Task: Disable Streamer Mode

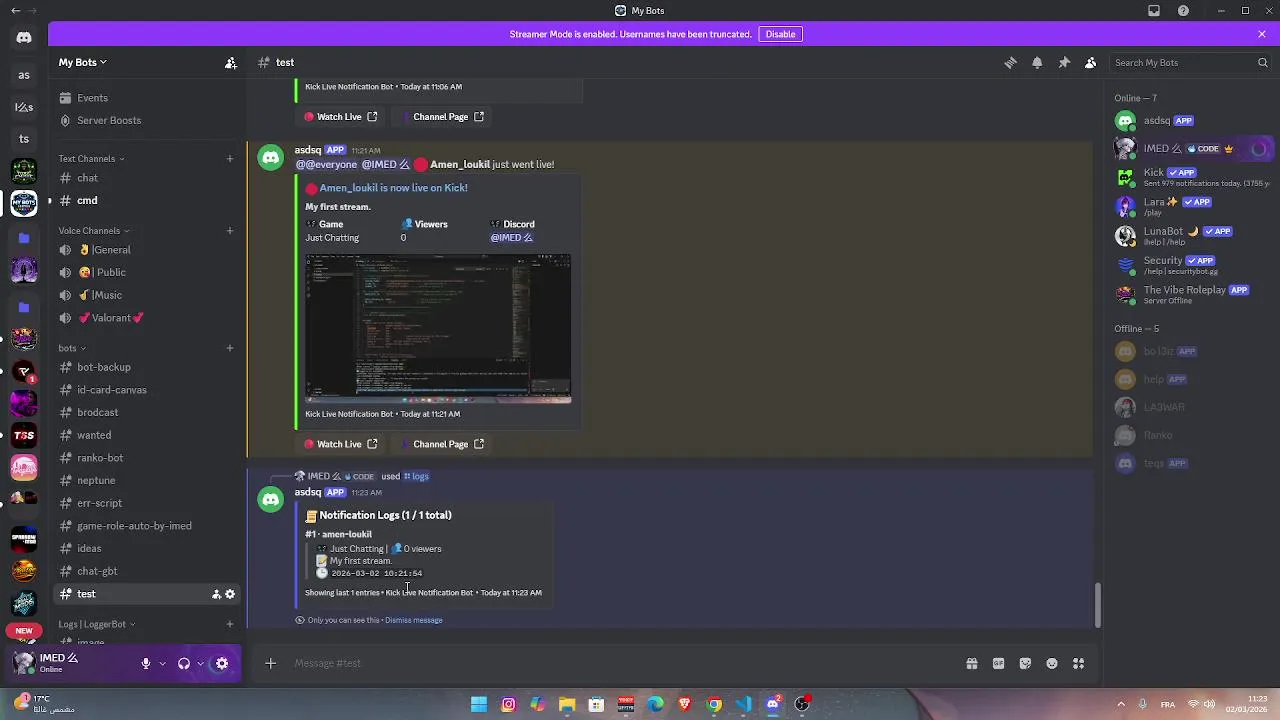Action: coord(780,34)
